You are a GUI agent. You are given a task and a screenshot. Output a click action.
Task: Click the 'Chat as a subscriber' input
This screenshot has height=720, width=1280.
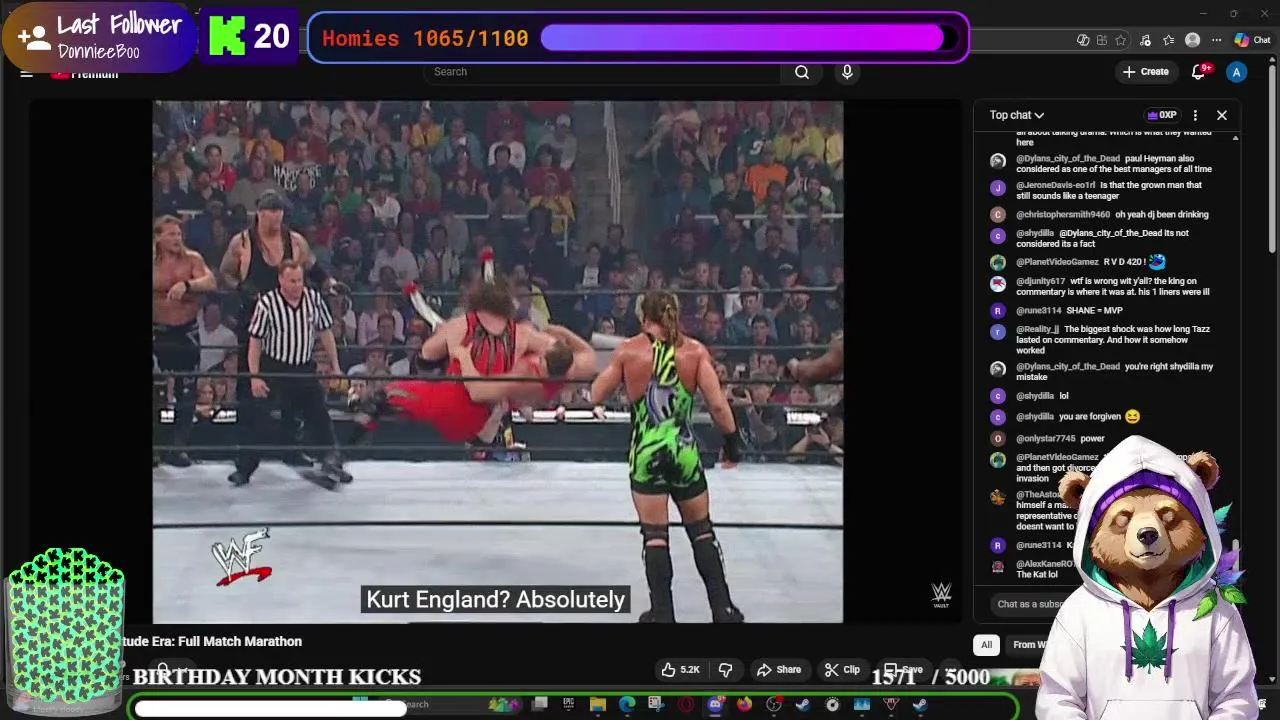tap(1030, 604)
